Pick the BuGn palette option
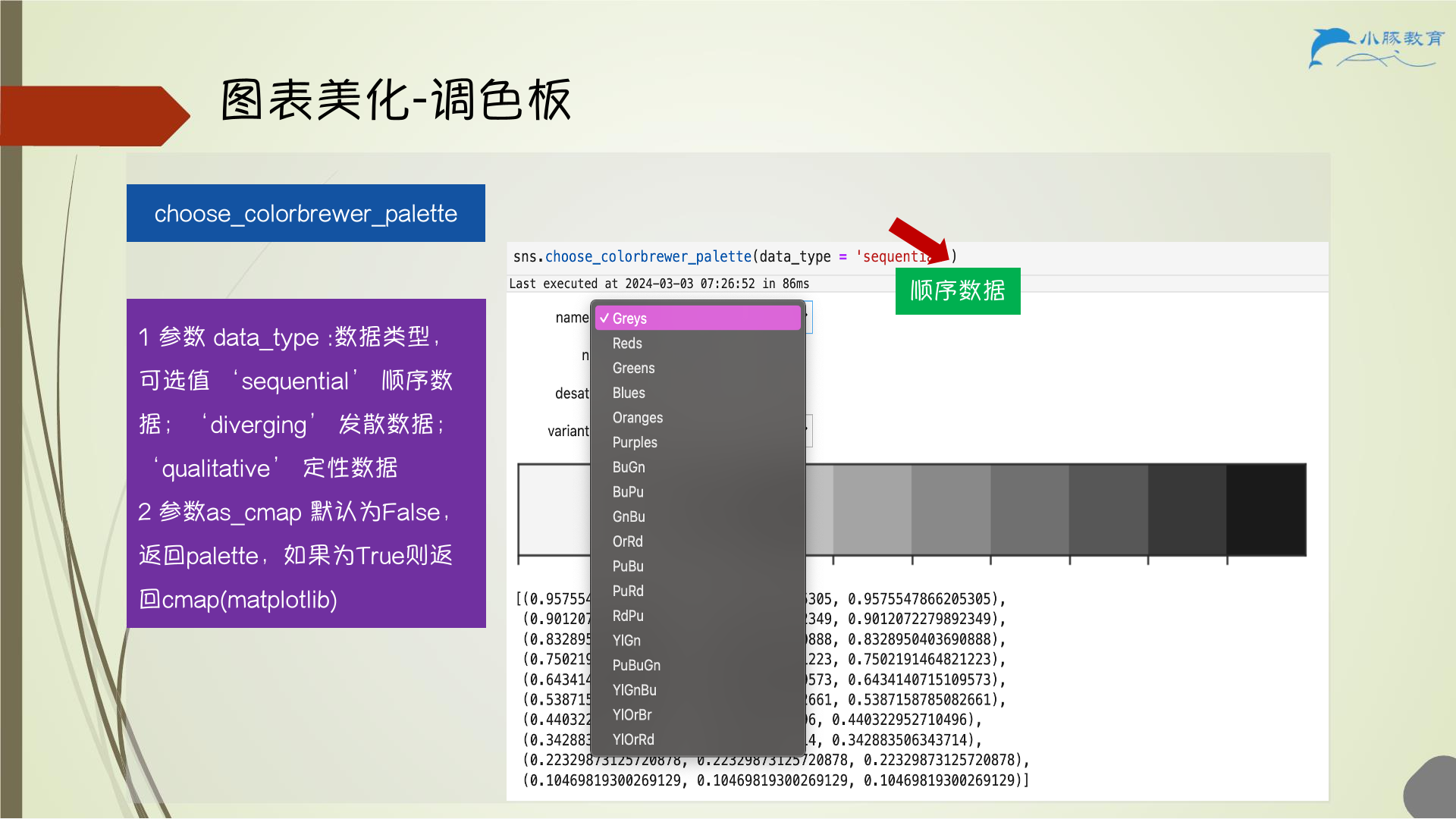 698,467
